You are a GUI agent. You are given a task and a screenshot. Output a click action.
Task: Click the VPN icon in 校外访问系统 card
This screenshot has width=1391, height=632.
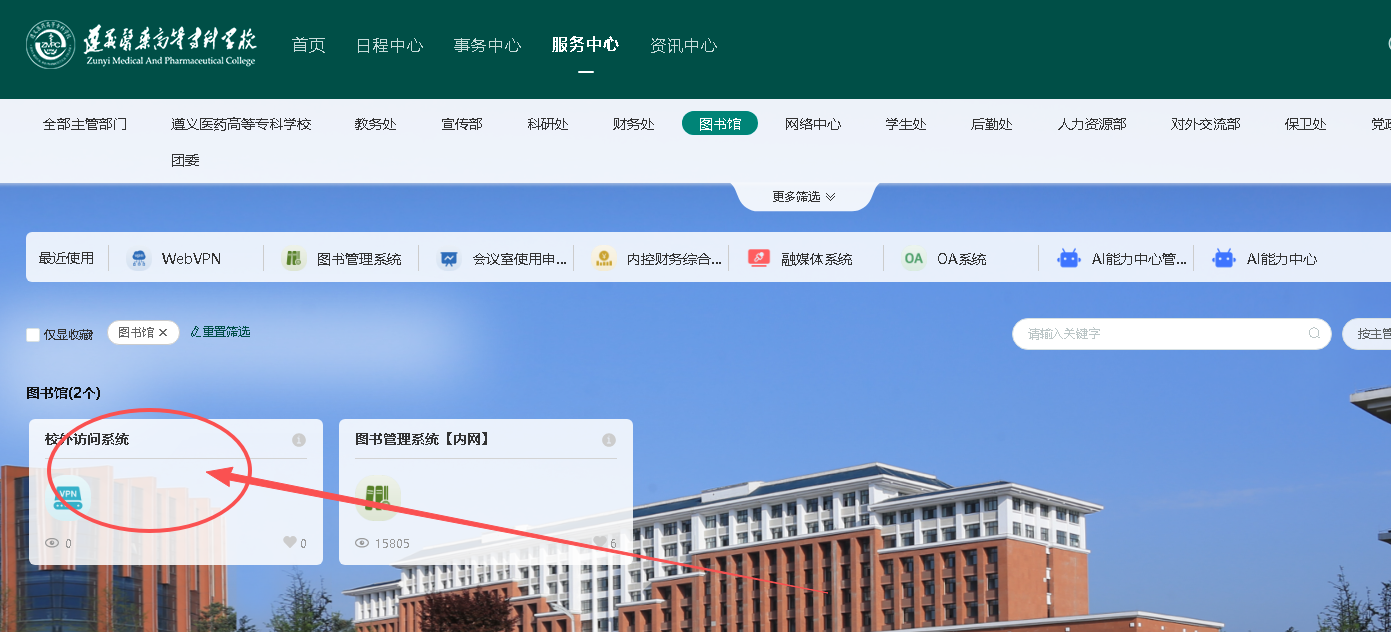pyautogui.click(x=68, y=497)
